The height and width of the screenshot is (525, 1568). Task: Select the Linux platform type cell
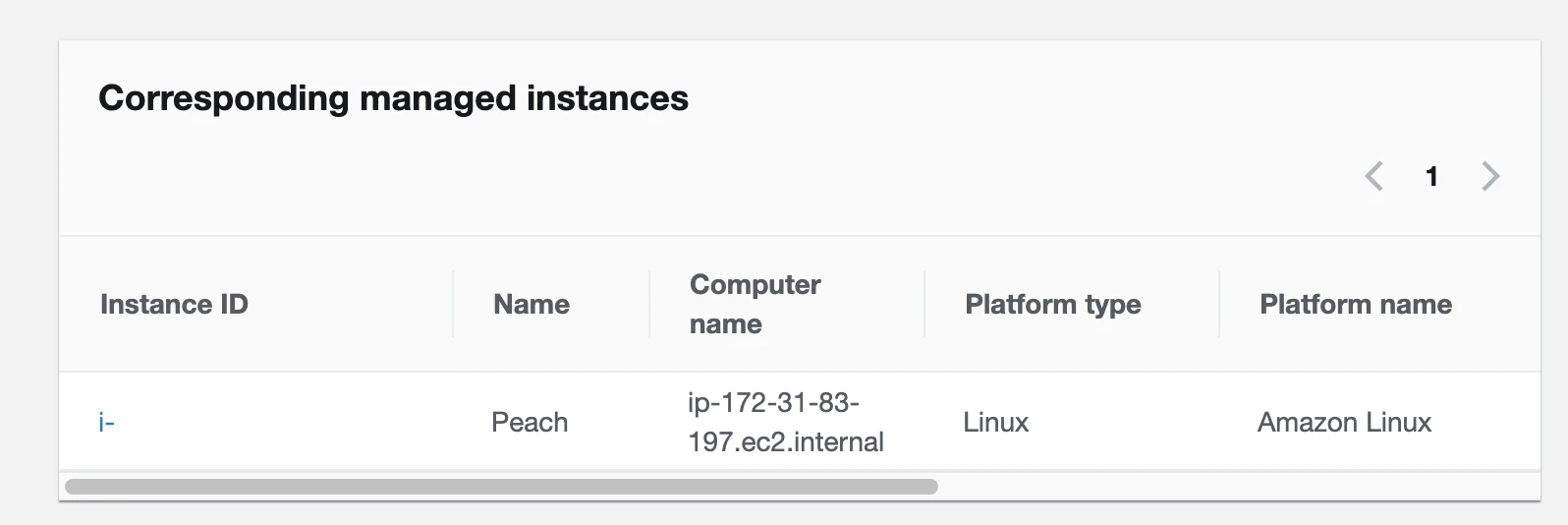[996, 423]
